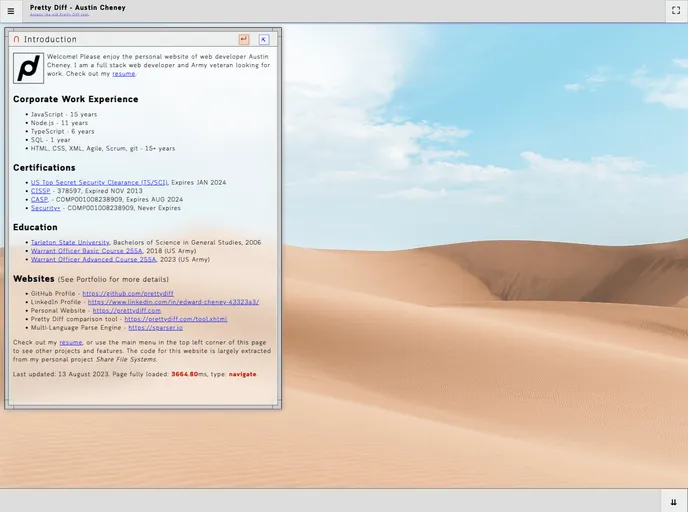This screenshot has height=512, width=688.
Task: Open the hamburger main menu
Action: [11, 11]
